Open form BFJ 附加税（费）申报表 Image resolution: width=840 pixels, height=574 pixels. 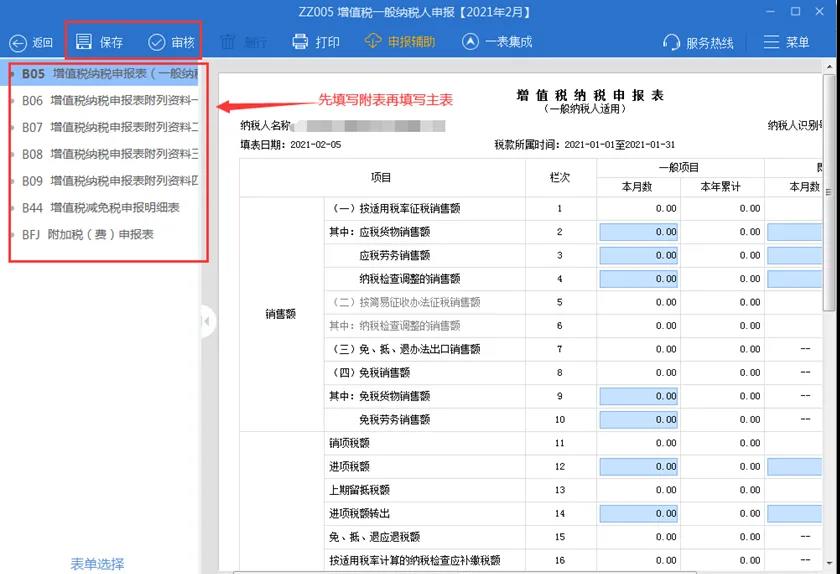point(87,234)
